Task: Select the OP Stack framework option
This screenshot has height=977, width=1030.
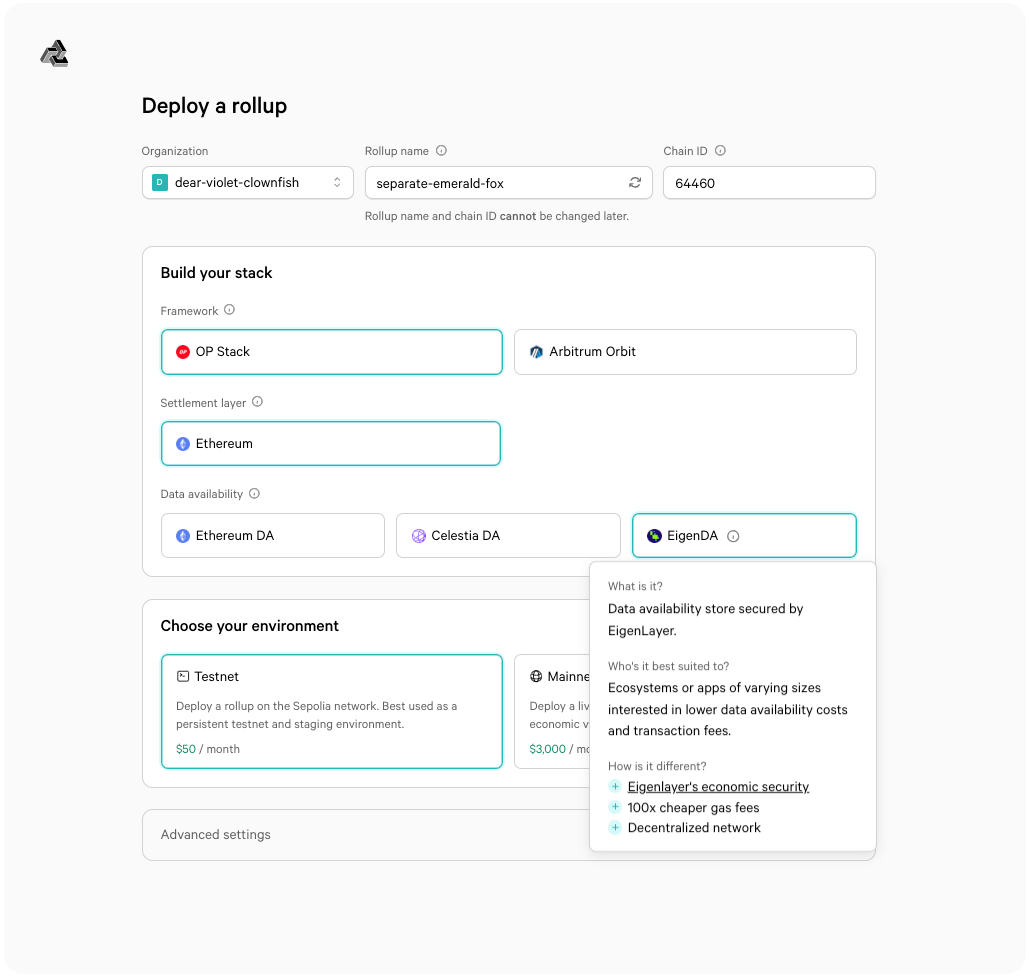Action: (332, 352)
